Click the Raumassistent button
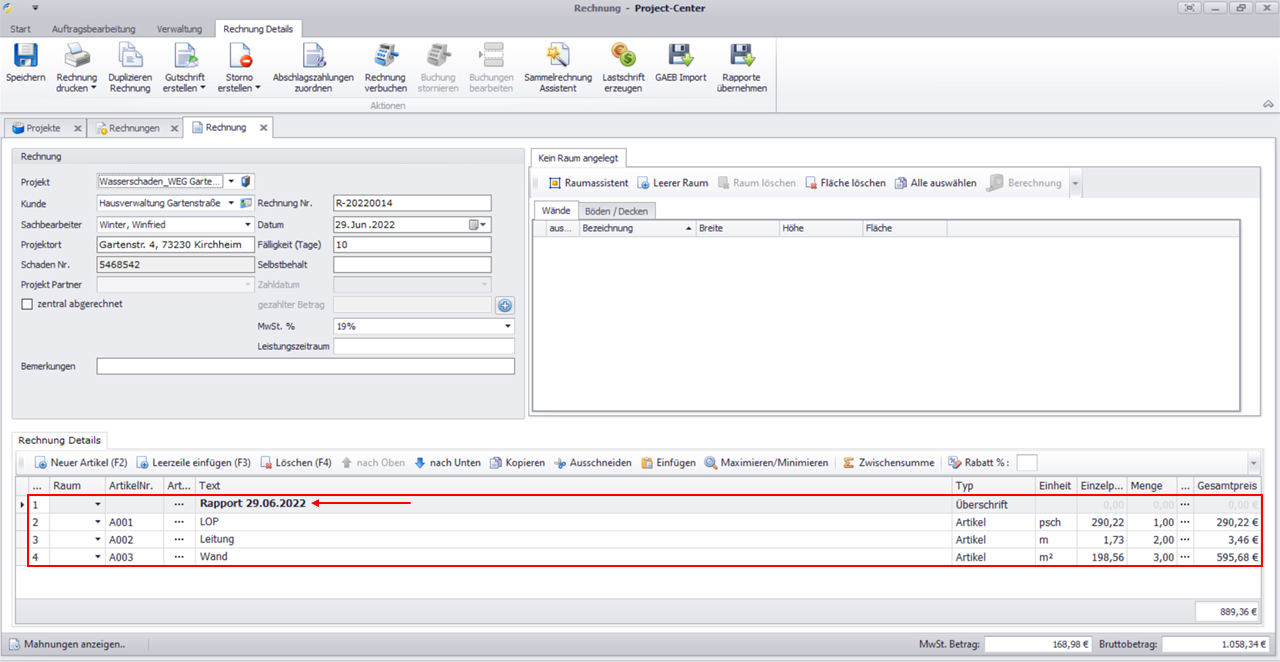The image size is (1280, 662). pos(588,183)
